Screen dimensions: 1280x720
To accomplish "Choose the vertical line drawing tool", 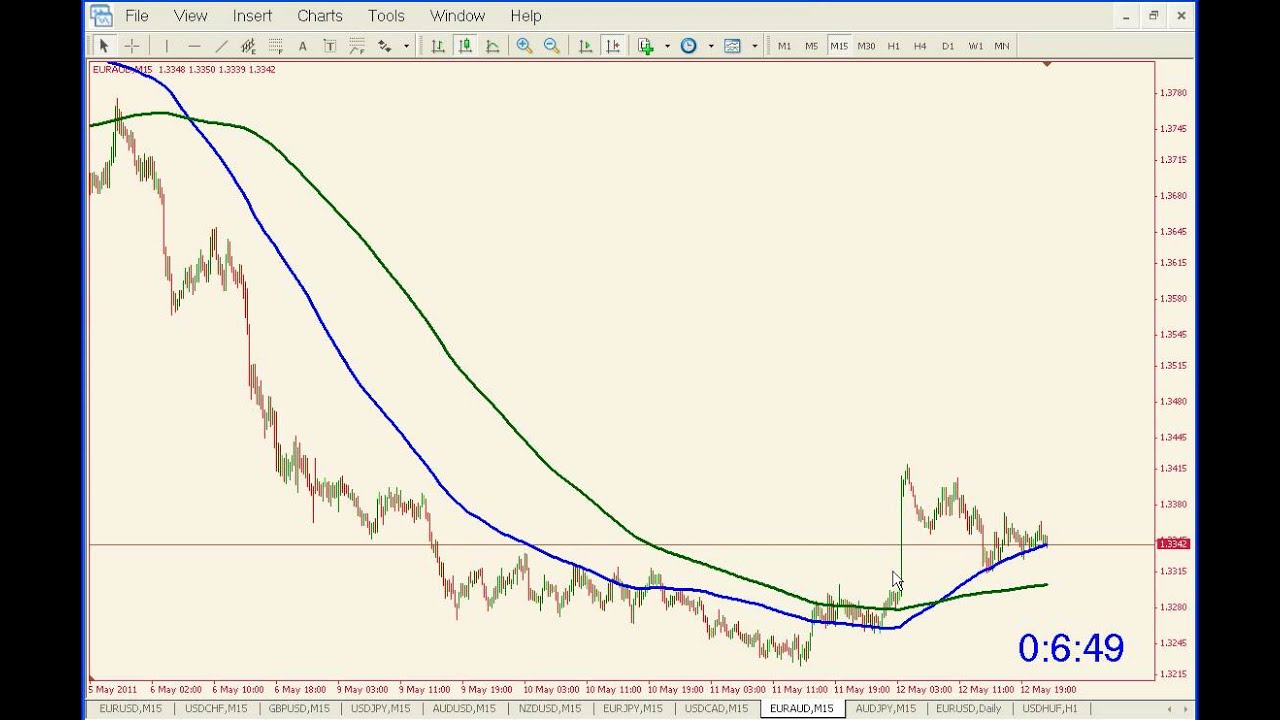I will coord(166,46).
